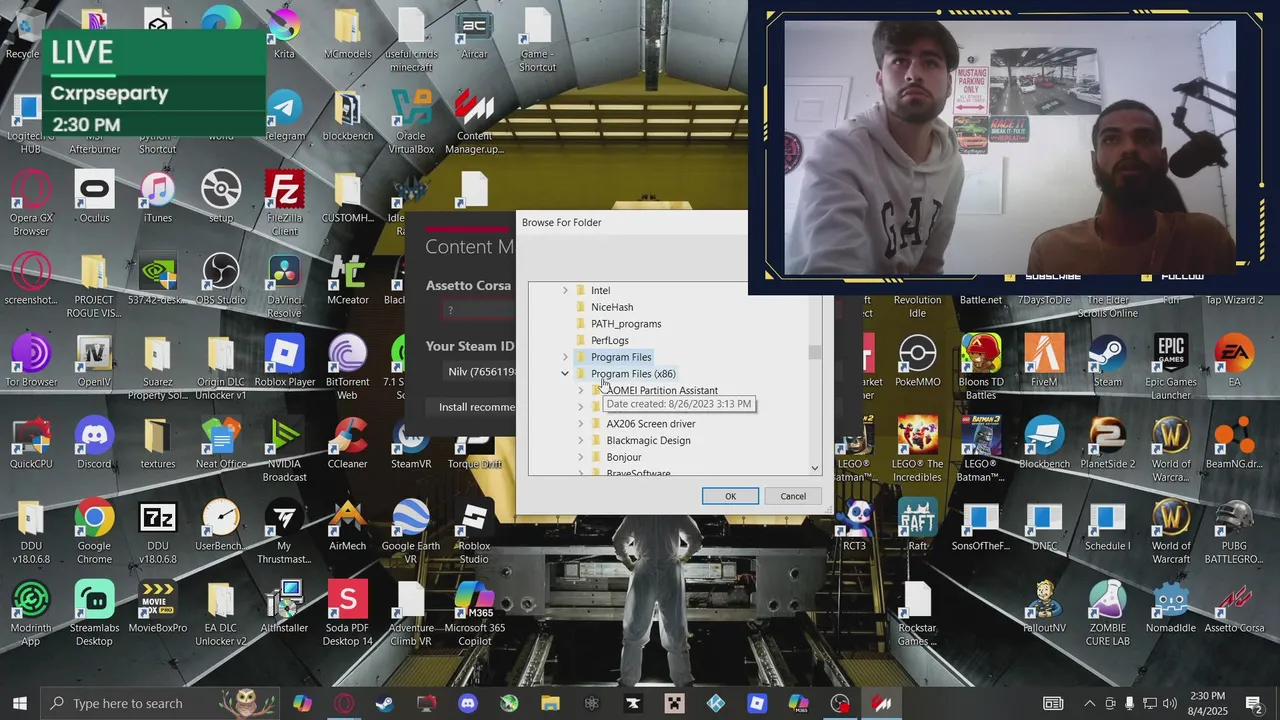The width and height of the screenshot is (1280, 720).
Task: Open FalloutNV desktop icon
Action: tap(1043, 607)
